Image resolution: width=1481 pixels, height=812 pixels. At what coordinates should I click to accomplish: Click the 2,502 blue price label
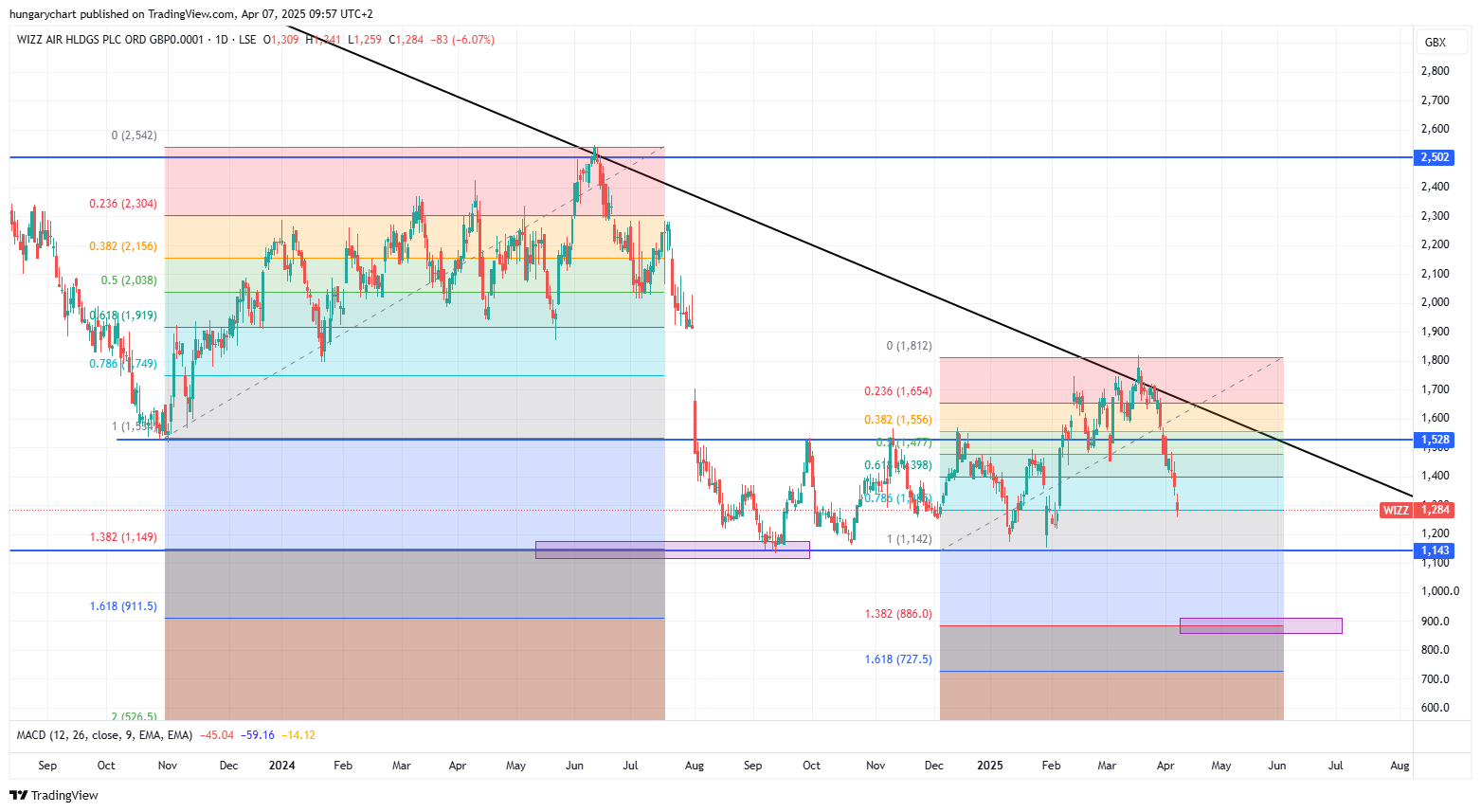point(1435,157)
